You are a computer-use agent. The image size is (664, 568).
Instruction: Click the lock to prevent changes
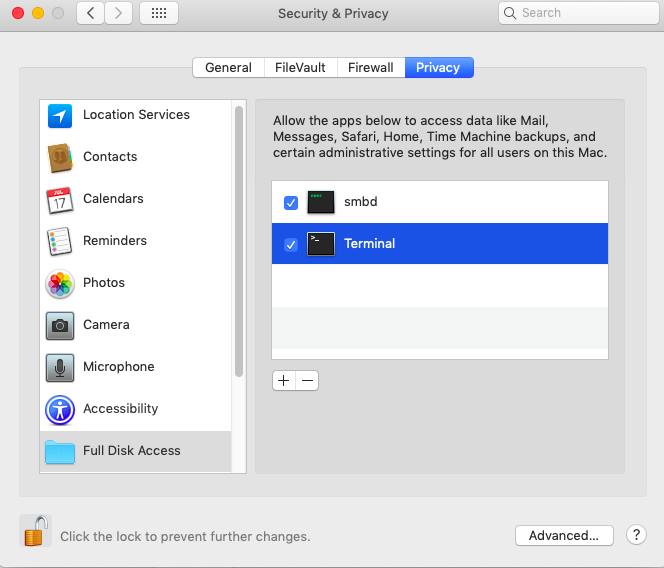(35, 531)
